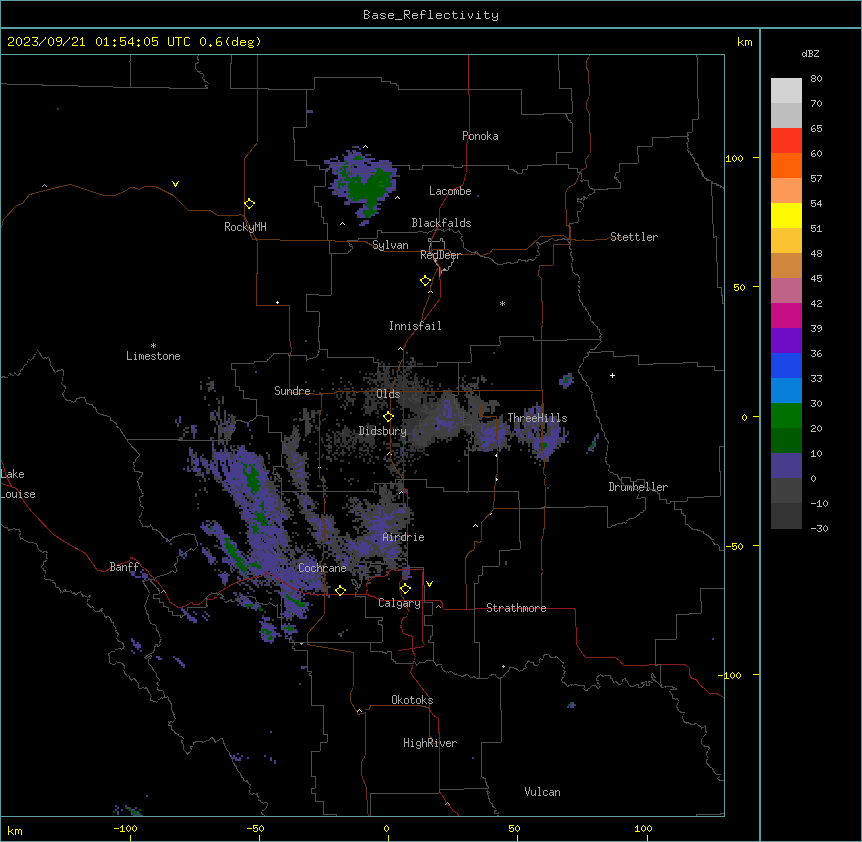Click the RedDeer city label
The height and width of the screenshot is (842, 862).
coord(440,255)
